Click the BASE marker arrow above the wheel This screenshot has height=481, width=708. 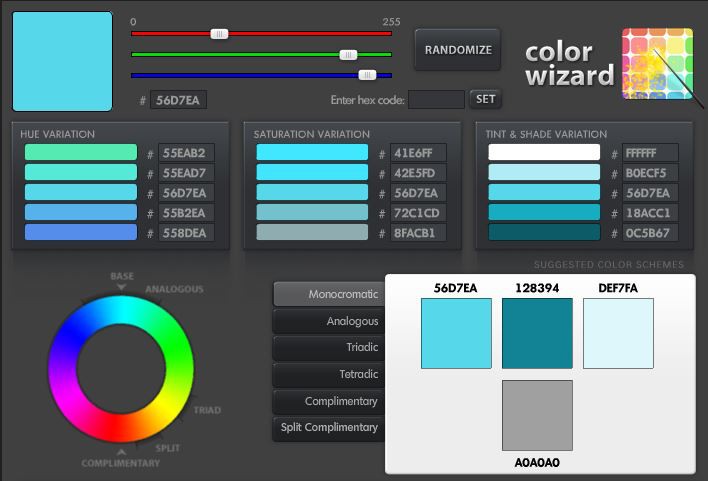pos(121,287)
